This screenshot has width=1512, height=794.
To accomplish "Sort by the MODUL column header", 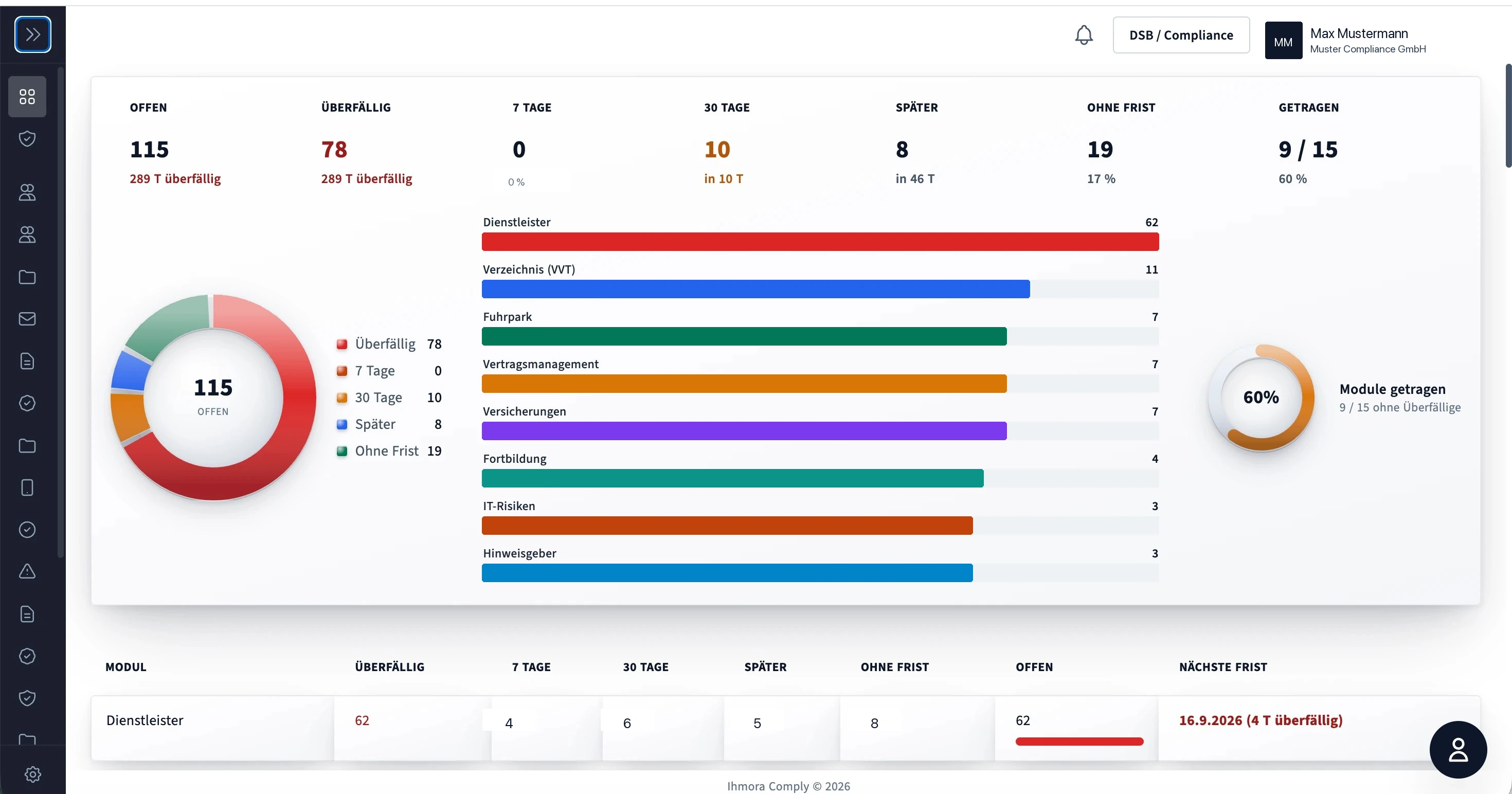I will click(x=125, y=666).
